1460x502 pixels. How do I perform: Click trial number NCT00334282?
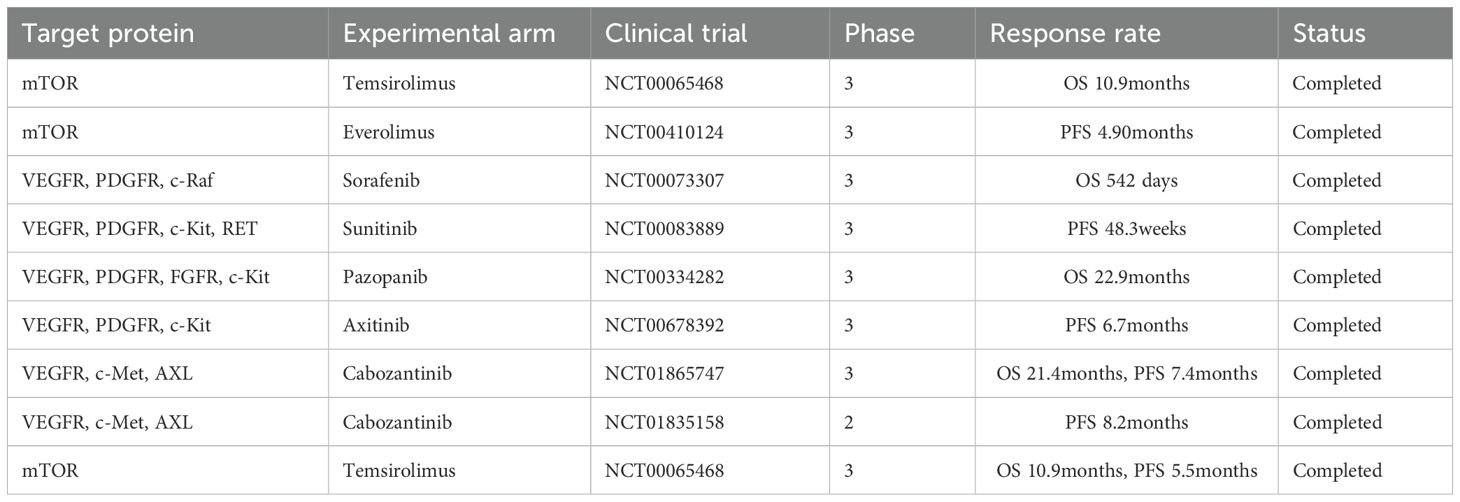pyautogui.click(x=664, y=277)
